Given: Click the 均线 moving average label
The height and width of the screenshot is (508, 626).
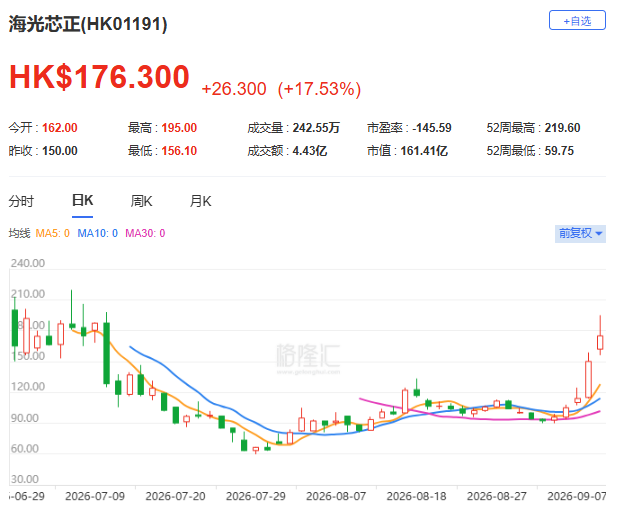Looking at the screenshot, I should [20, 233].
